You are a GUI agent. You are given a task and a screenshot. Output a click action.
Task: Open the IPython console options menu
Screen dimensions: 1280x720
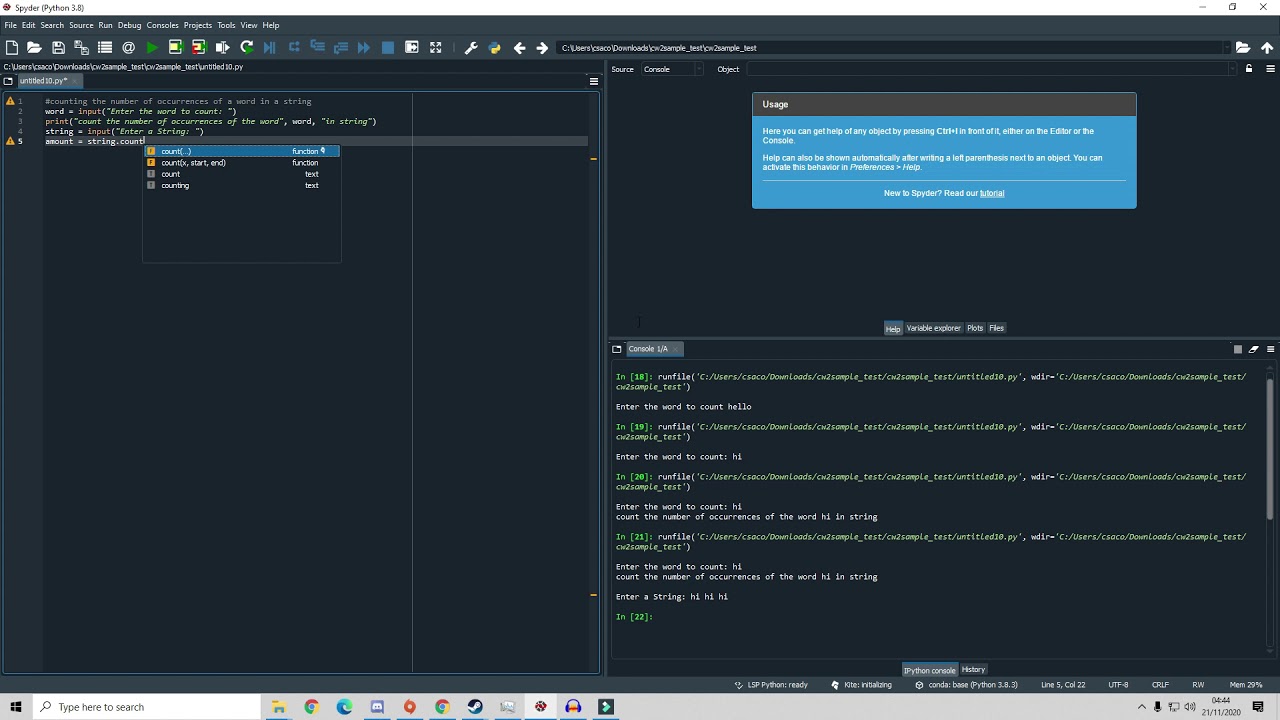pyautogui.click(x=1270, y=349)
